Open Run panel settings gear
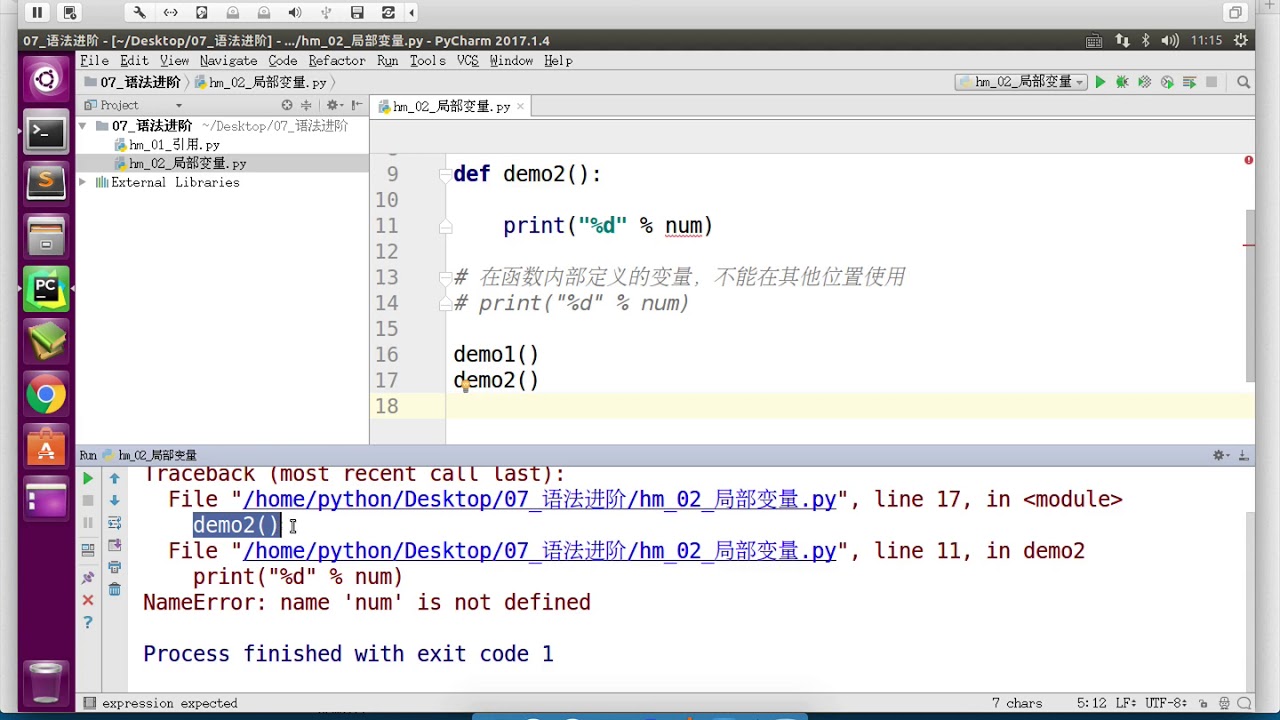 1220,455
